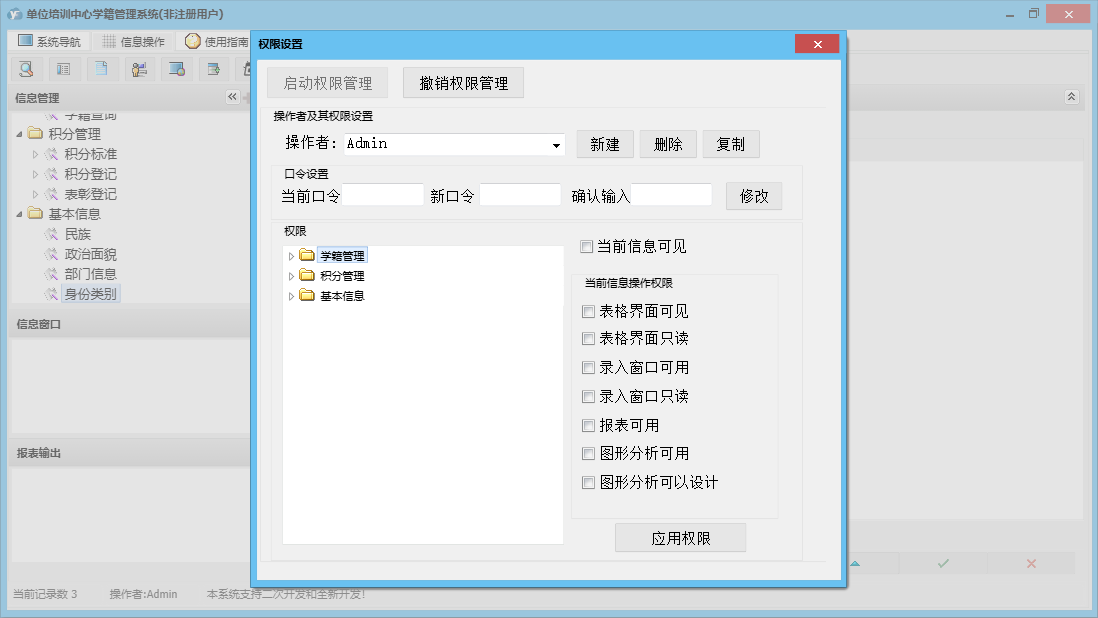Click the double-chevron collapse at main window top right
This screenshot has width=1098, height=618.
(1071, 97)
